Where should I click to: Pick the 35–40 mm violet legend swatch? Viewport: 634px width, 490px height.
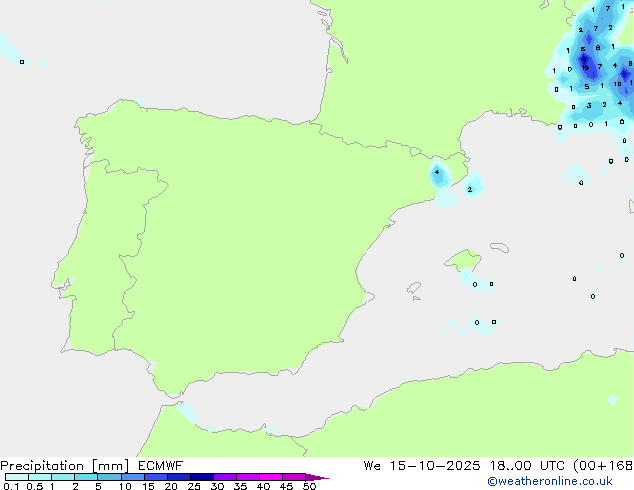[x=248, y=477]
